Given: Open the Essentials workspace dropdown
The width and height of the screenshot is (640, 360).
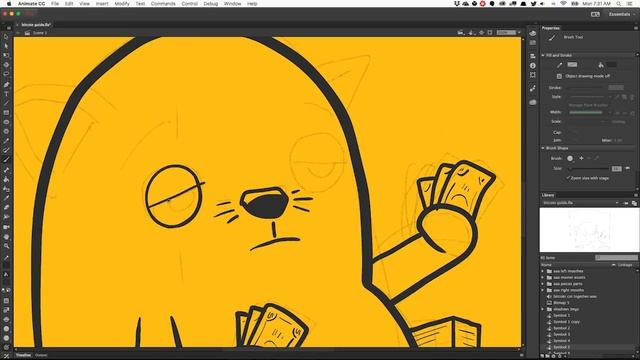Looking at the screenshot, I should 622,14.
